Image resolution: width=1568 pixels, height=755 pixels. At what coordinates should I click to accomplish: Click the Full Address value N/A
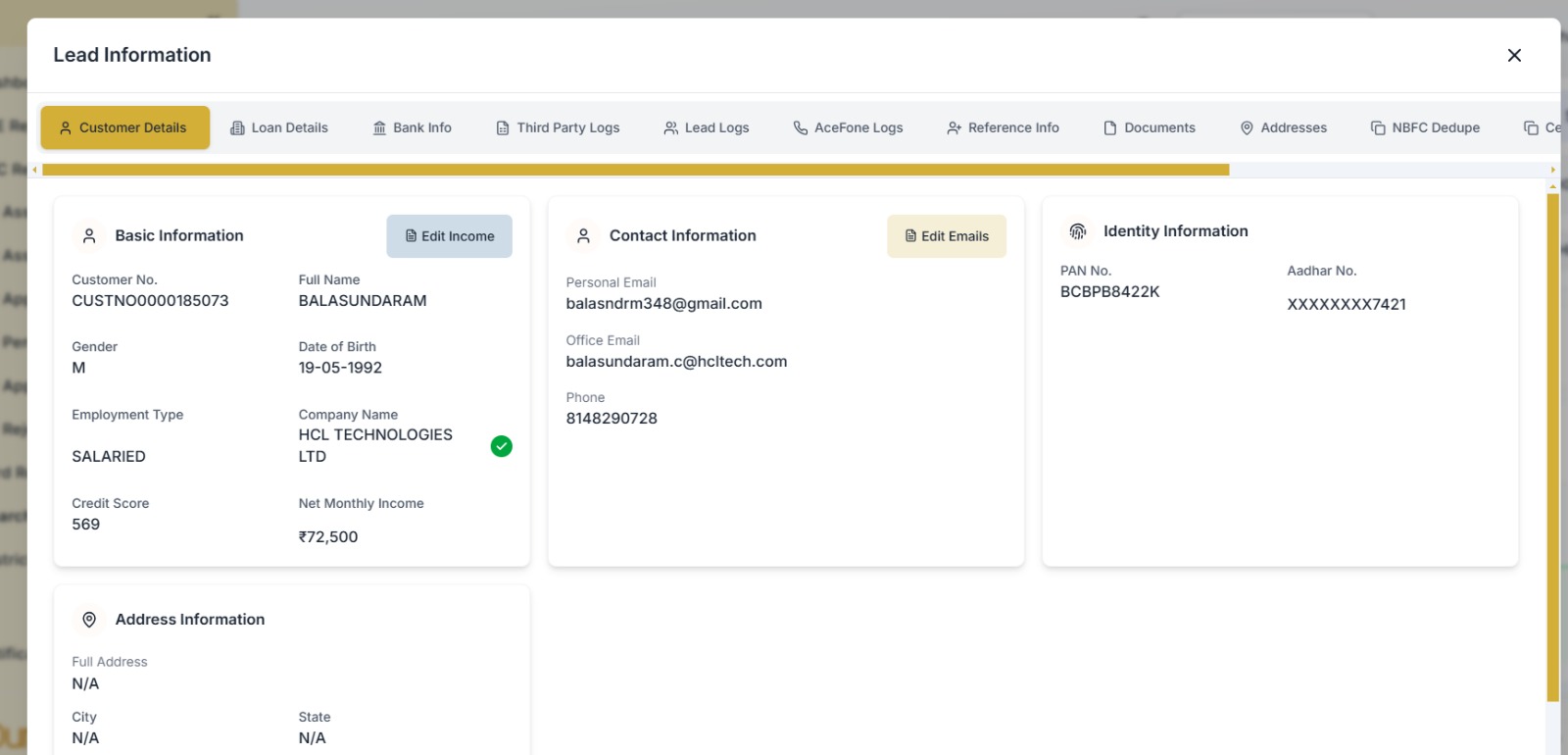tap(85, 684)
